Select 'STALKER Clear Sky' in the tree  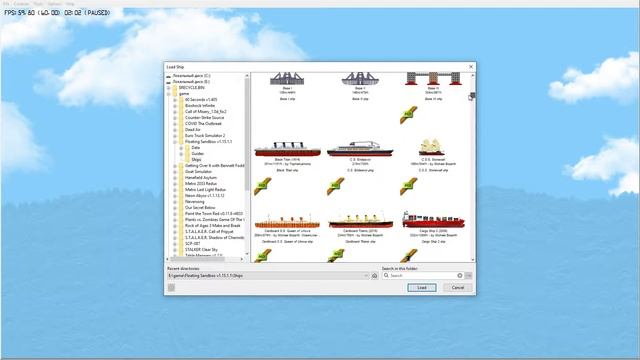coord(201,249)
